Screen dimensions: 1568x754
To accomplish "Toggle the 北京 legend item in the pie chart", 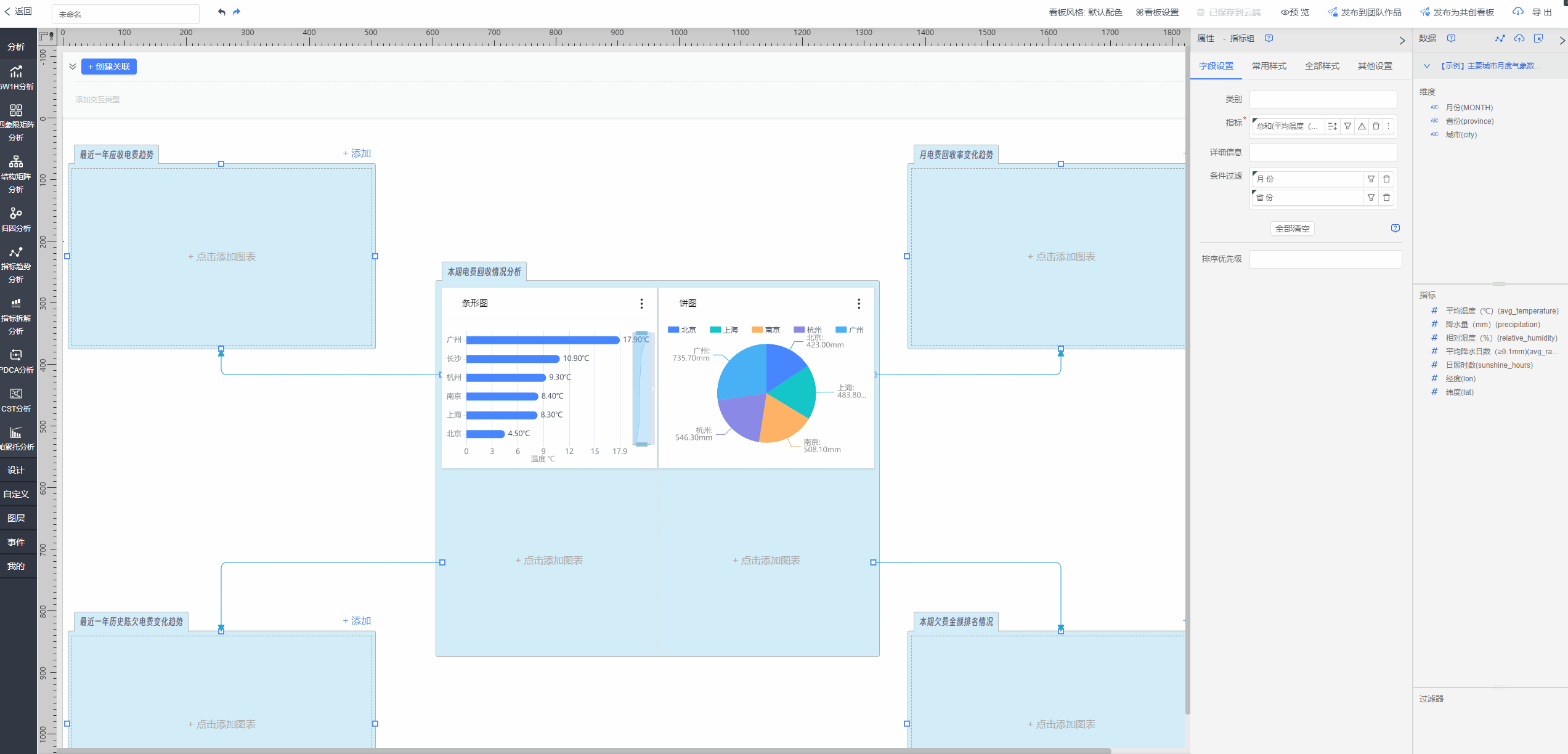I will [x=682, y=330].
